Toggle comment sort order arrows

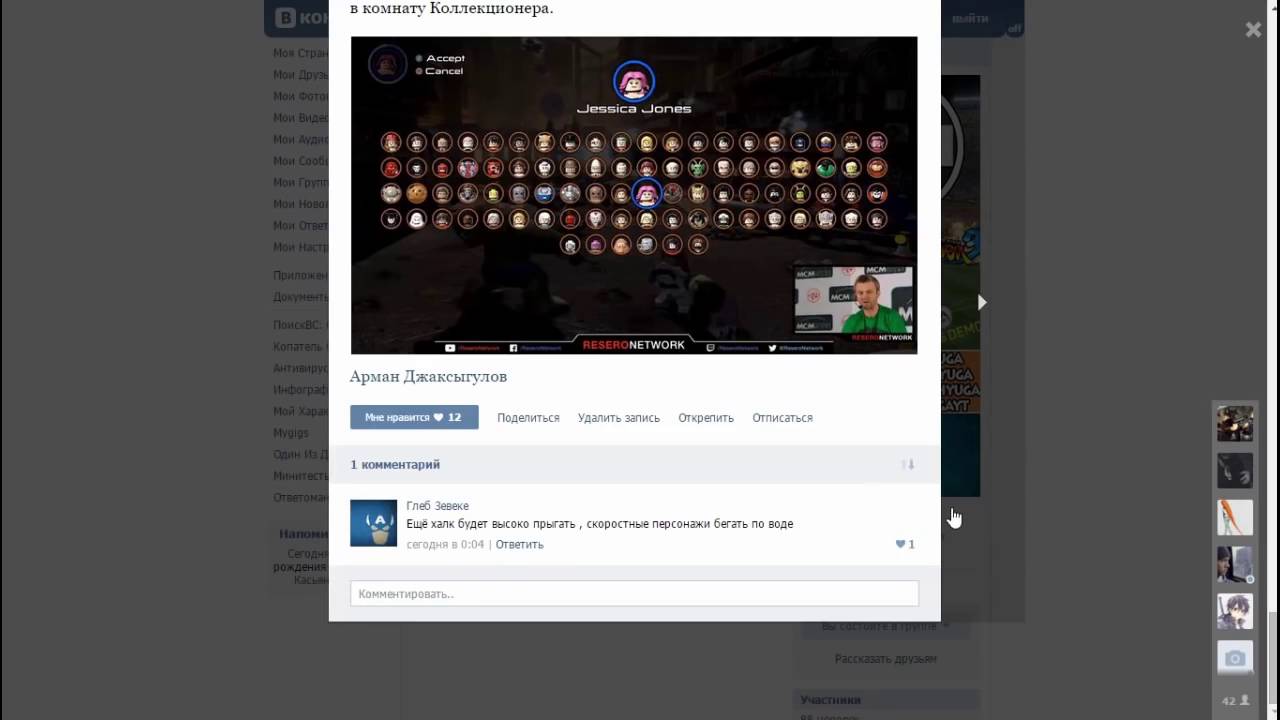click(908, 465)
